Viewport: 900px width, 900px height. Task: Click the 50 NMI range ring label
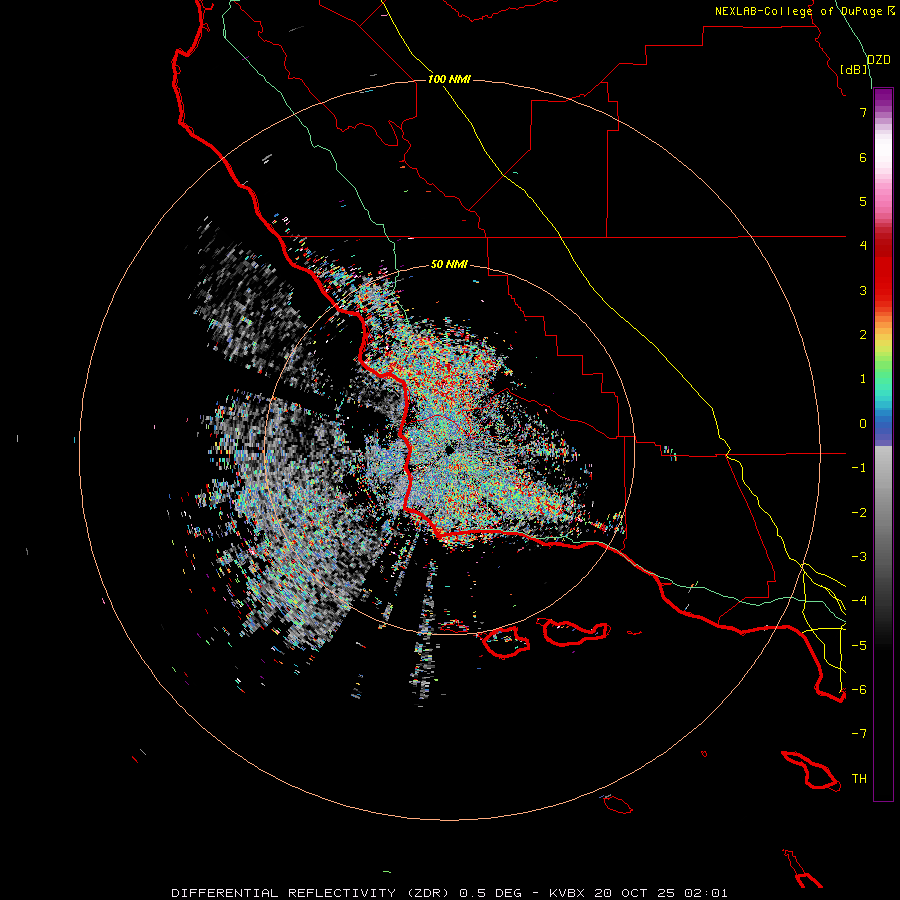(x=449, y=264)
